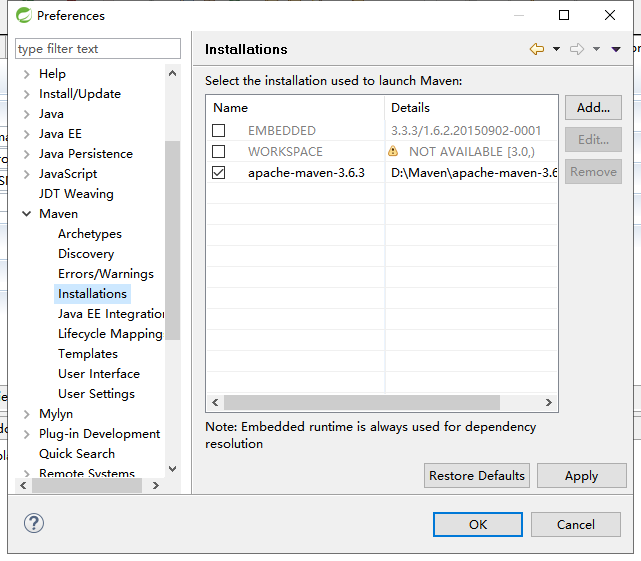Image resolution: width=641 pixels, height=561 pixels.
Task: Select Quick Search preference page
Action: pyautogui.click(x=77, y=454)
